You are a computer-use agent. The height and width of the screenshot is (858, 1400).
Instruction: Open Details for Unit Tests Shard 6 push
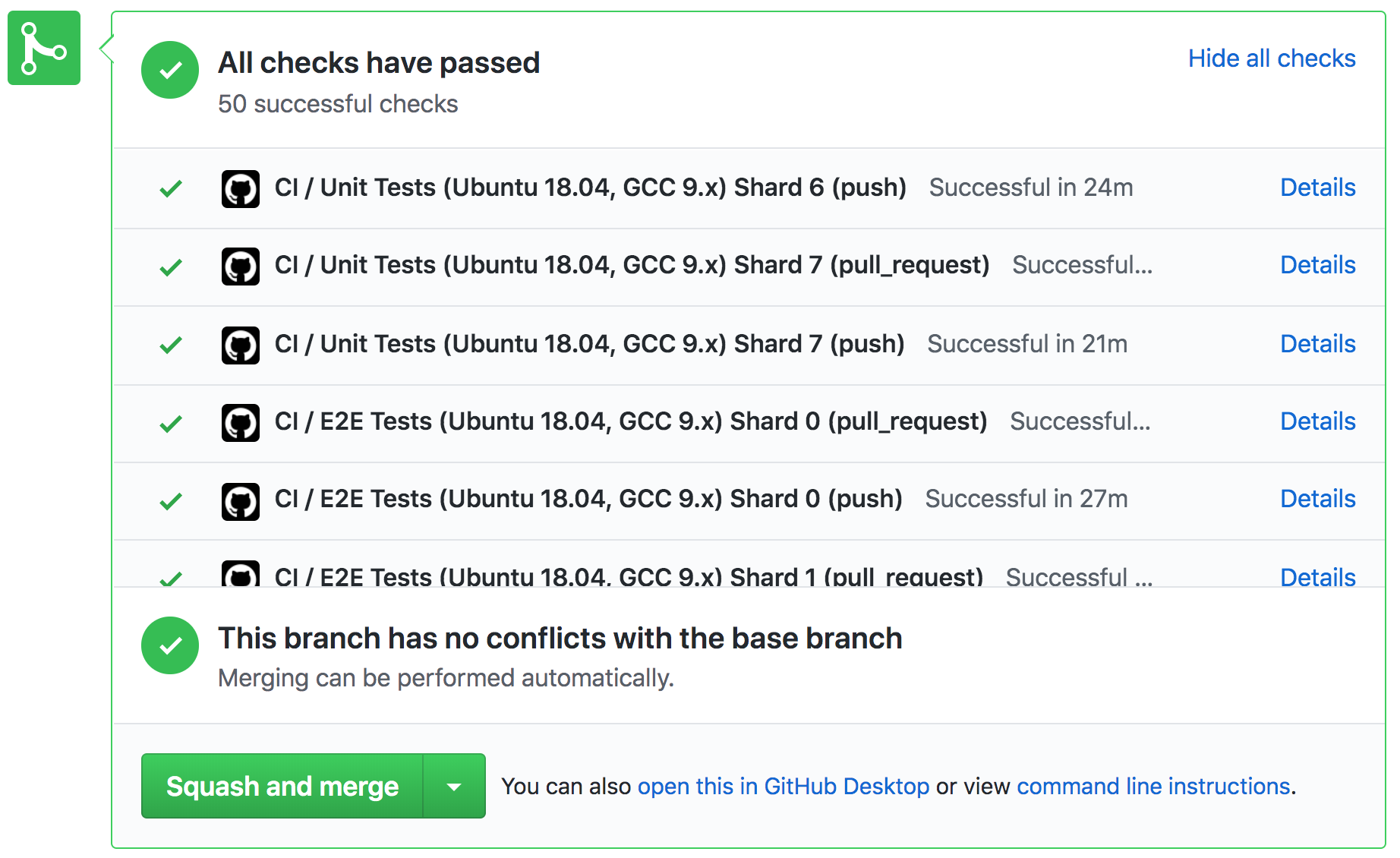click(1318, 188)
